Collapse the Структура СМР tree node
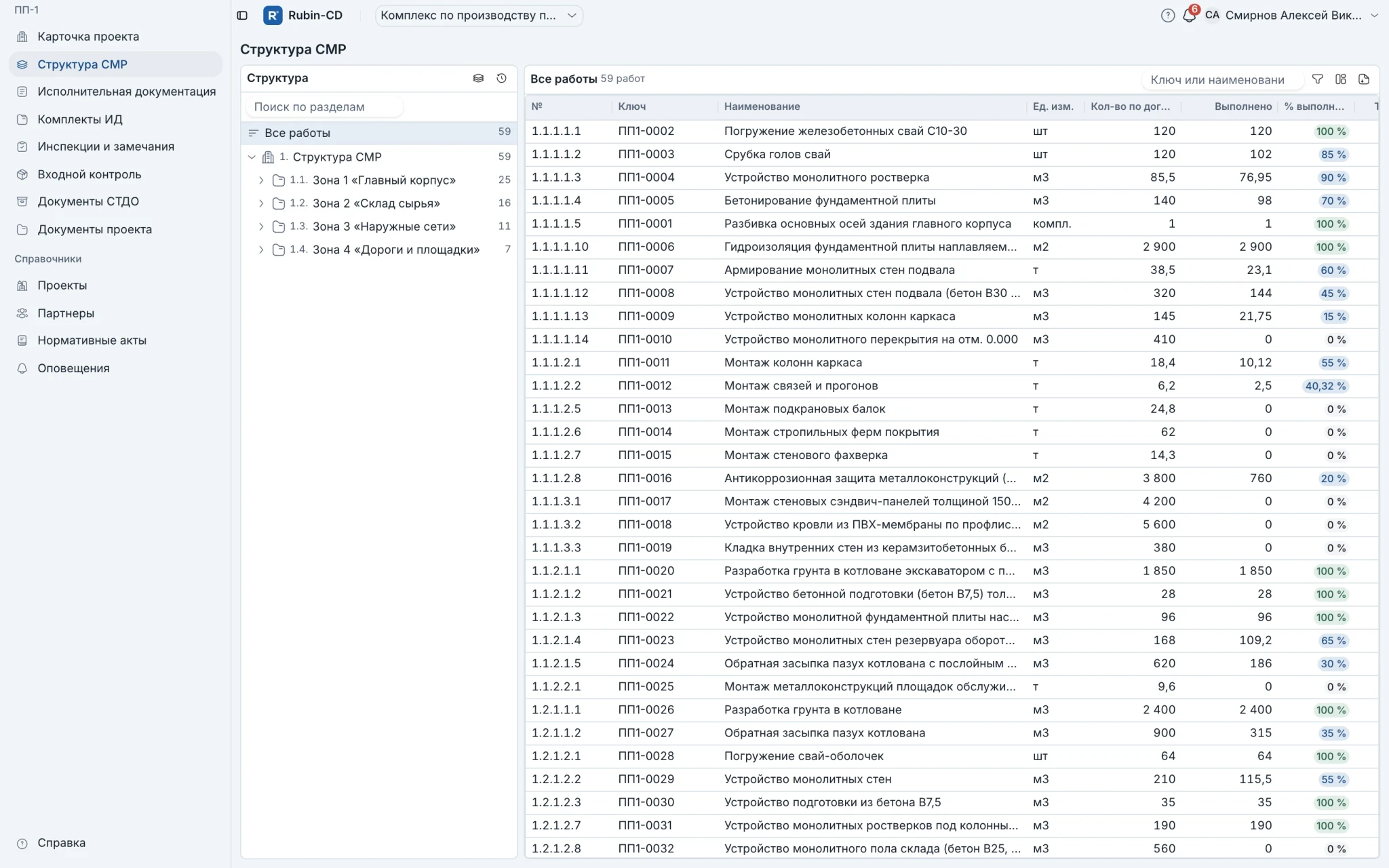Viewport: 1389px width, 868px height. tap(252, 157)
